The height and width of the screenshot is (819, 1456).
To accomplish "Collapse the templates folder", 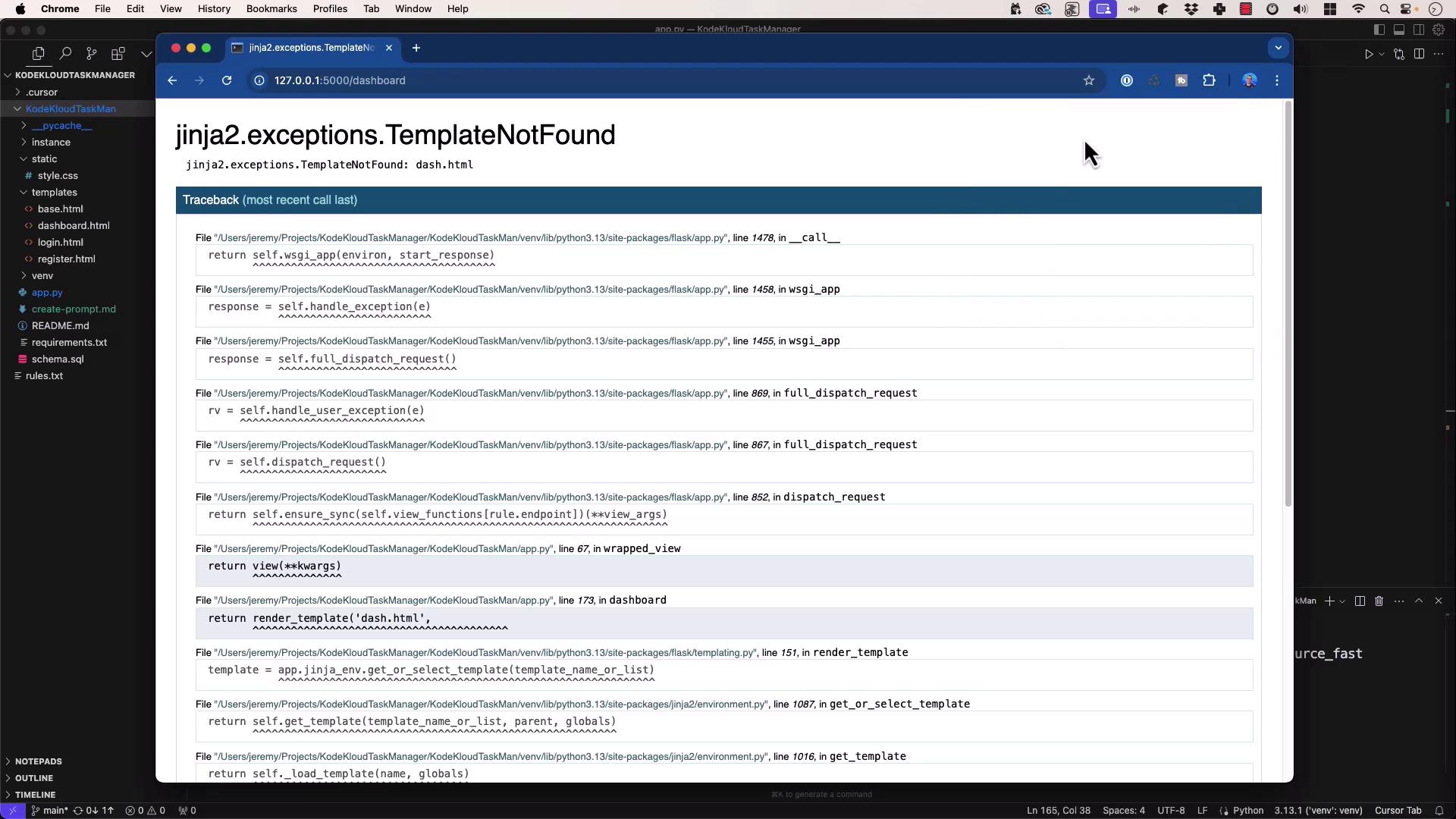I will 54,193.
